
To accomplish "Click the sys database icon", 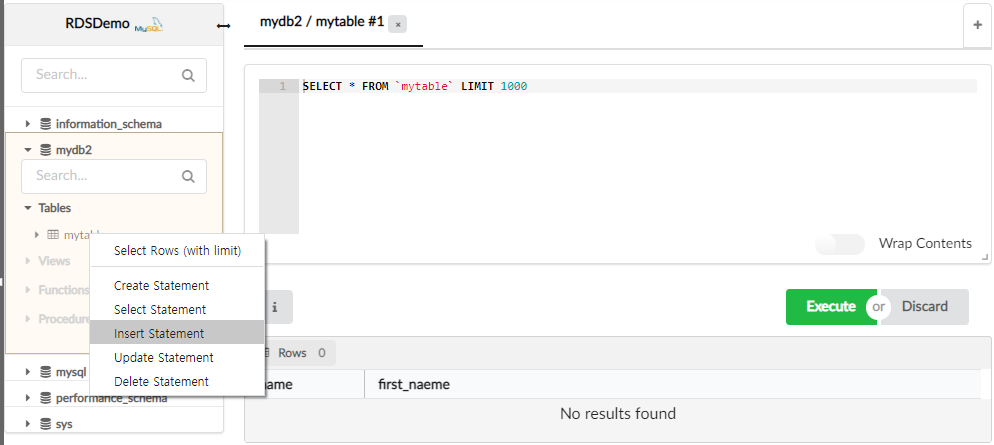I will click(45, 423).
